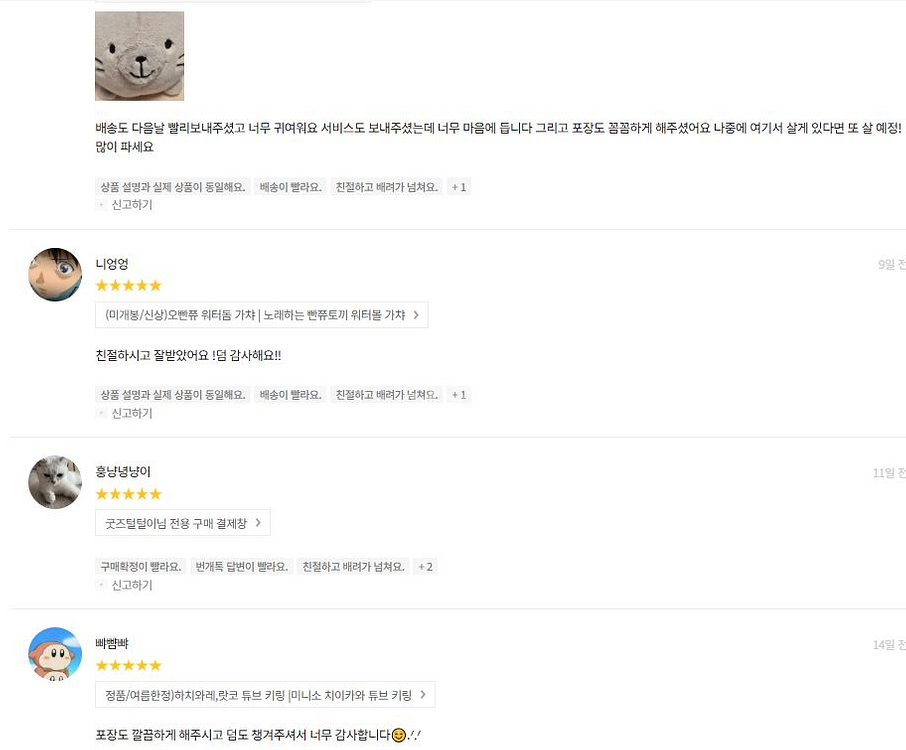
Task: Open 홍냥녕냥이's cat profile avatar
Action: point(55,482)
